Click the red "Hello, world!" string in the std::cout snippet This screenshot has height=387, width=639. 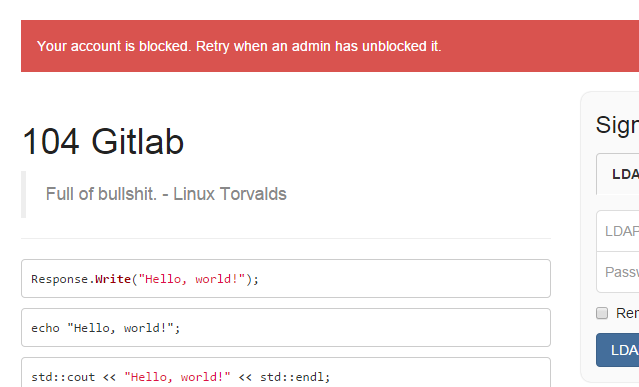(177, 377)
